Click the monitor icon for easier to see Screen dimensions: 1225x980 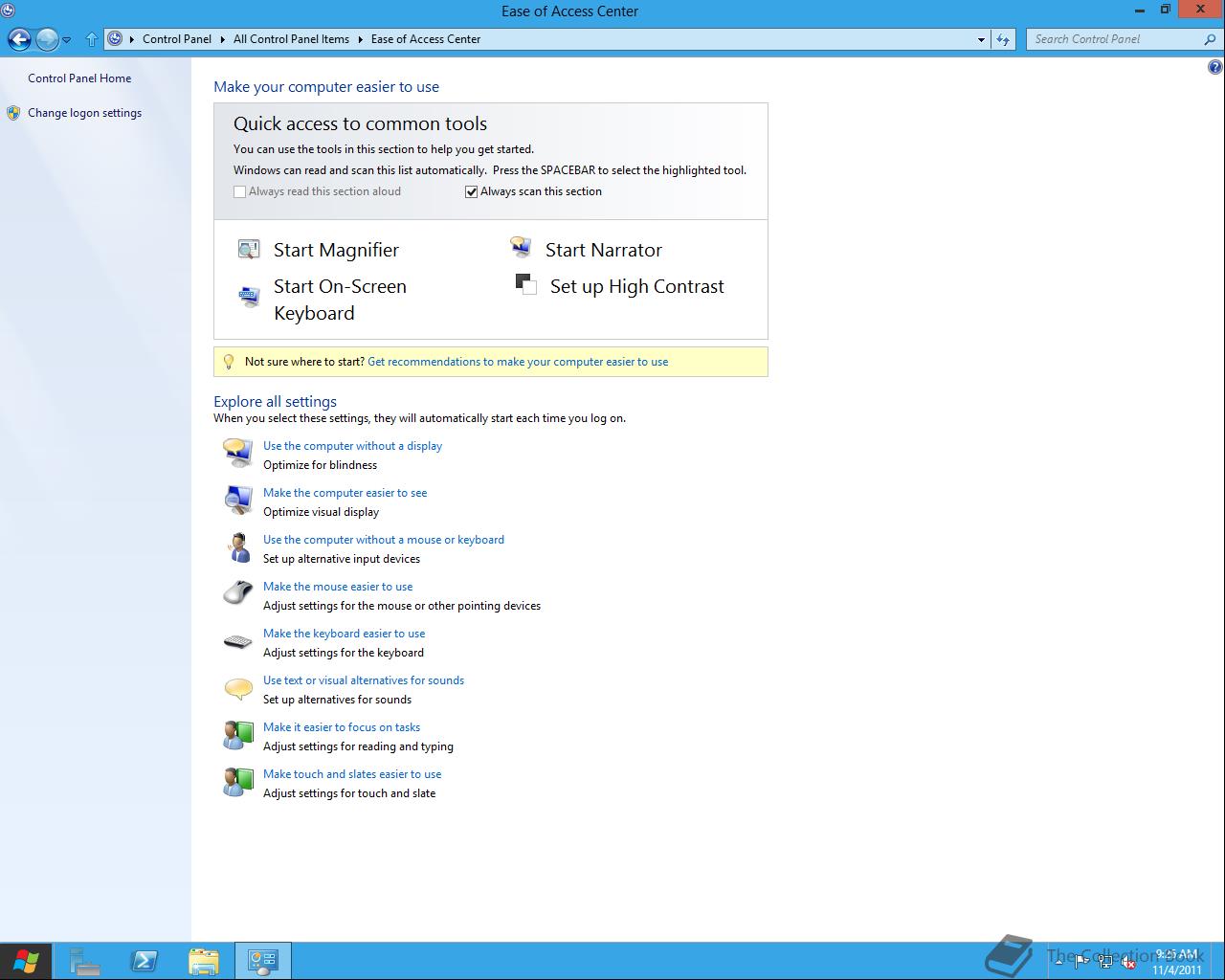click(237, 499)
